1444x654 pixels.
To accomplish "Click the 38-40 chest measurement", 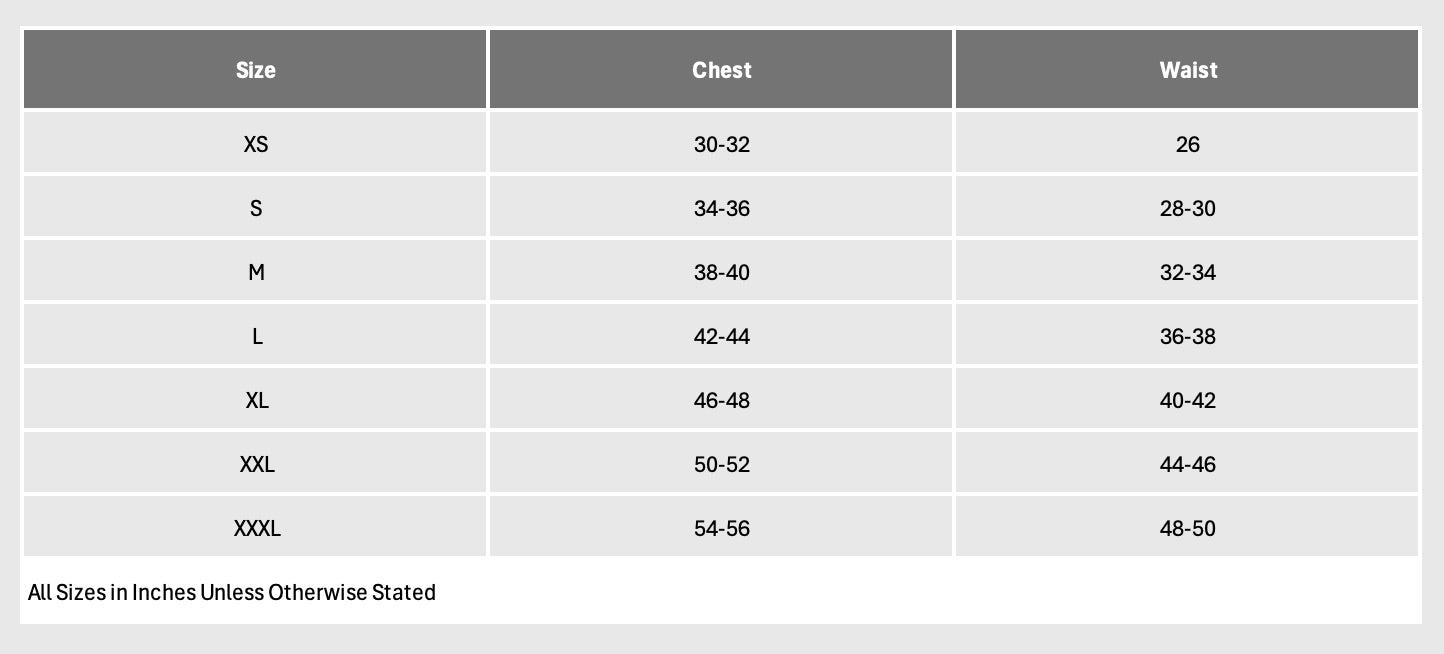I will click(721, 272).
